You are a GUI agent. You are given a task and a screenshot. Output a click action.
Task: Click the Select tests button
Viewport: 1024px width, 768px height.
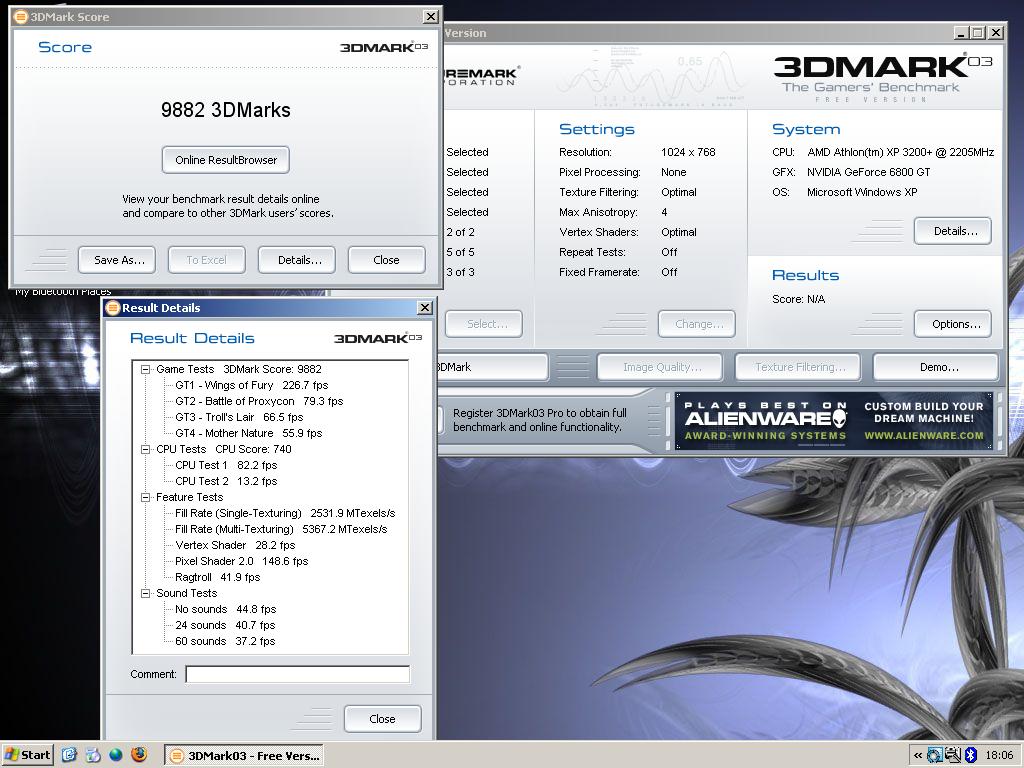click(484, 324)
